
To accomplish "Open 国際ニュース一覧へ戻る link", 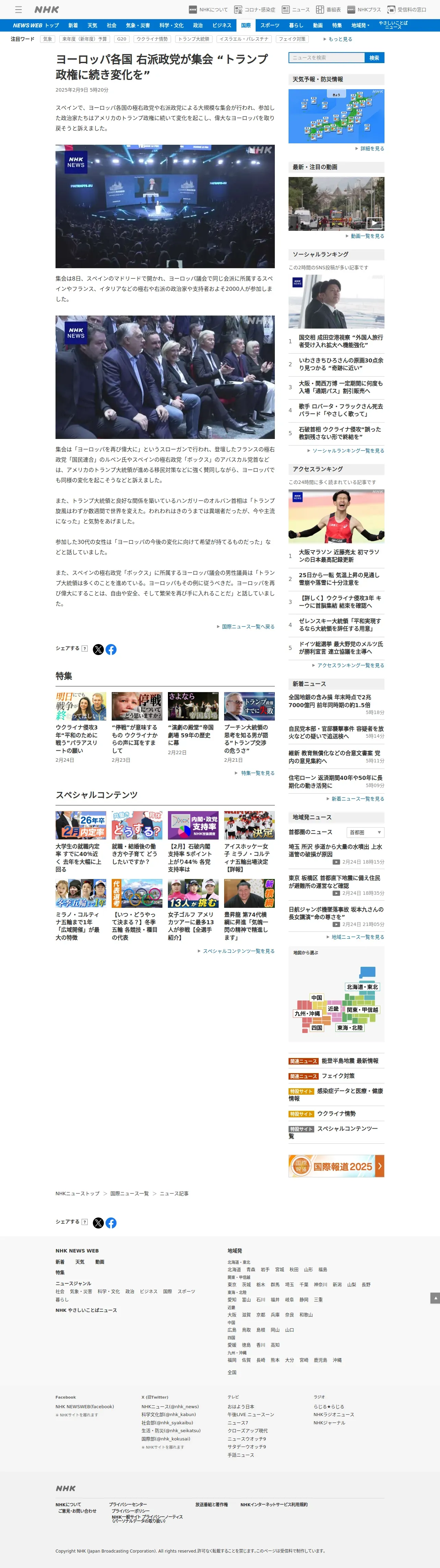I will pos(246,626).
